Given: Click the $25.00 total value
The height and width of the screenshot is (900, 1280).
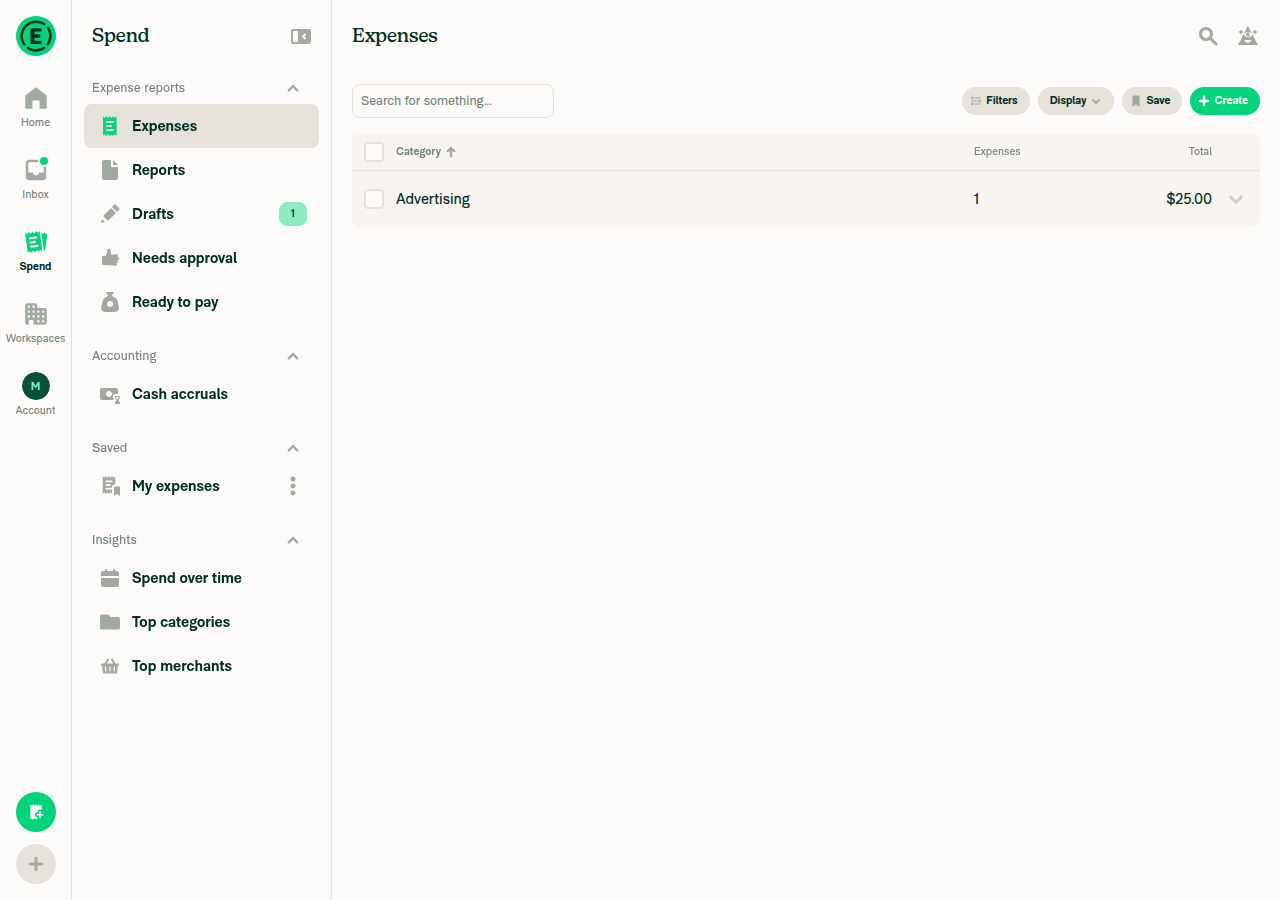Looking at the screenshot, I should coord(1189,199).
